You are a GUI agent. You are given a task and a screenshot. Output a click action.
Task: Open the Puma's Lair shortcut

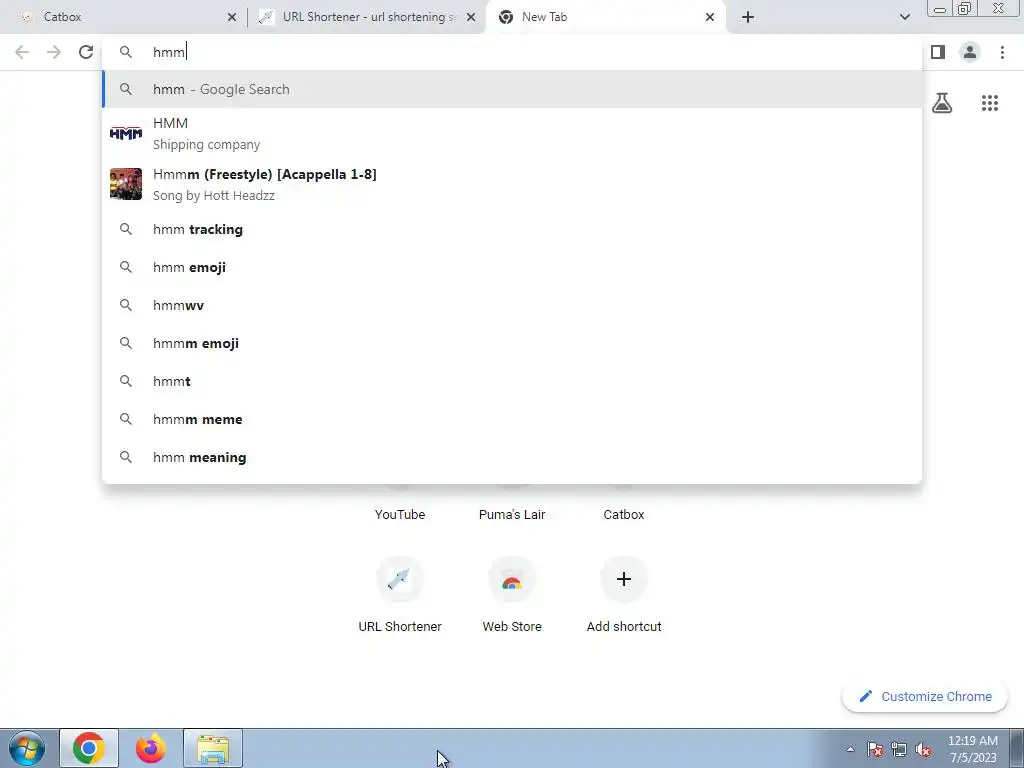point(512,515)
